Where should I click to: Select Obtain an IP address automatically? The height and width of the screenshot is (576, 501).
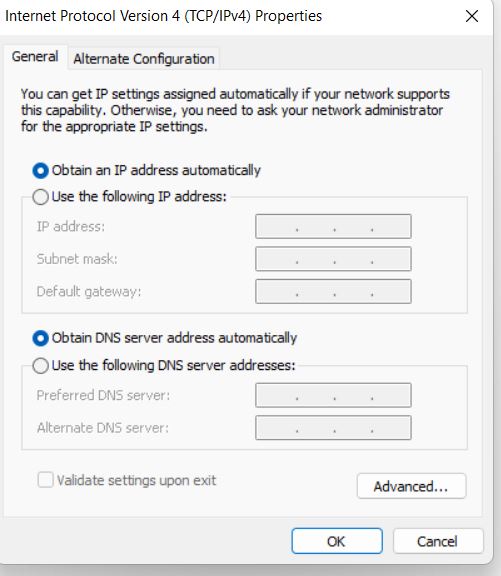pos(40,171)
